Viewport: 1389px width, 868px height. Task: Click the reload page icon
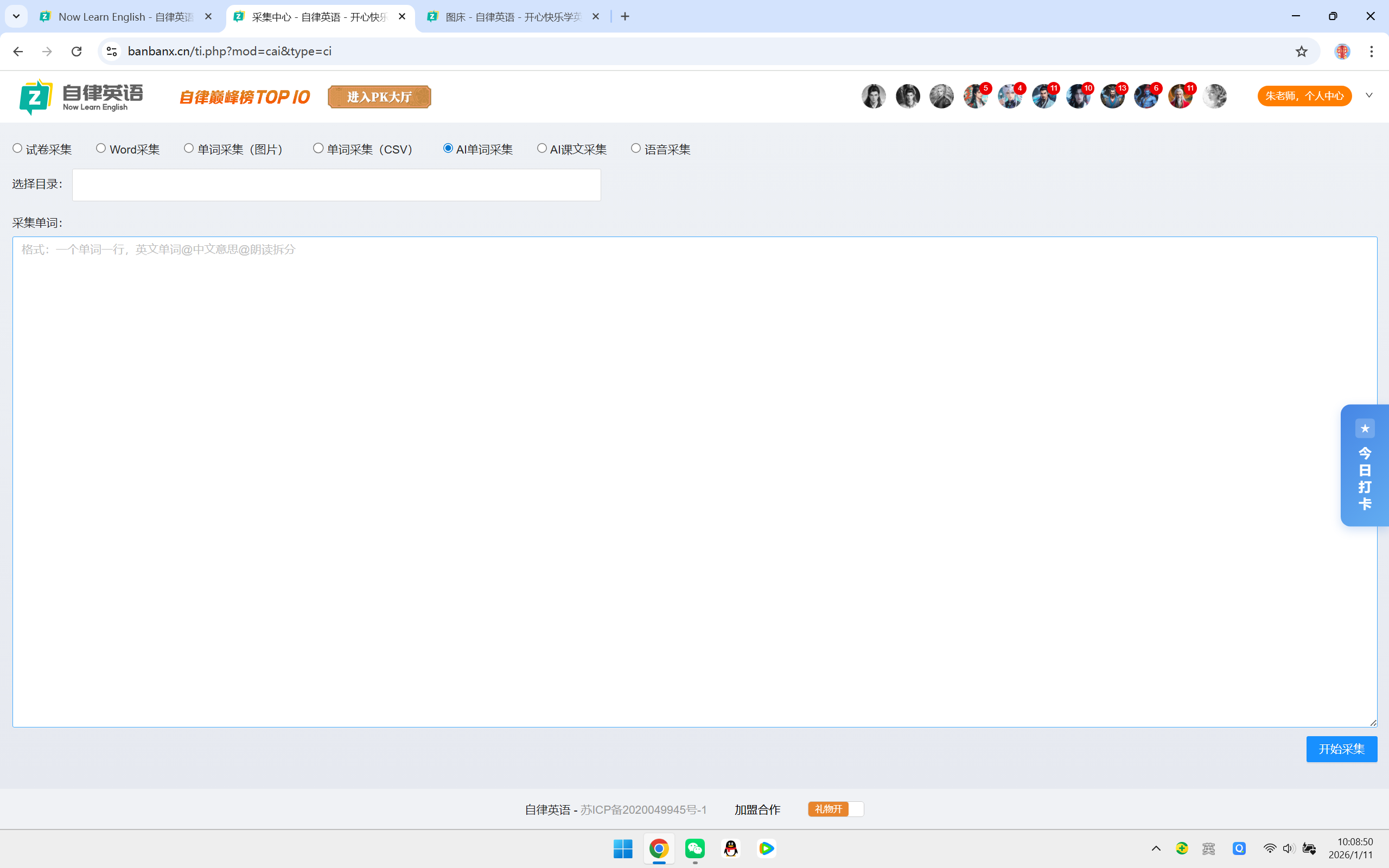77,51
